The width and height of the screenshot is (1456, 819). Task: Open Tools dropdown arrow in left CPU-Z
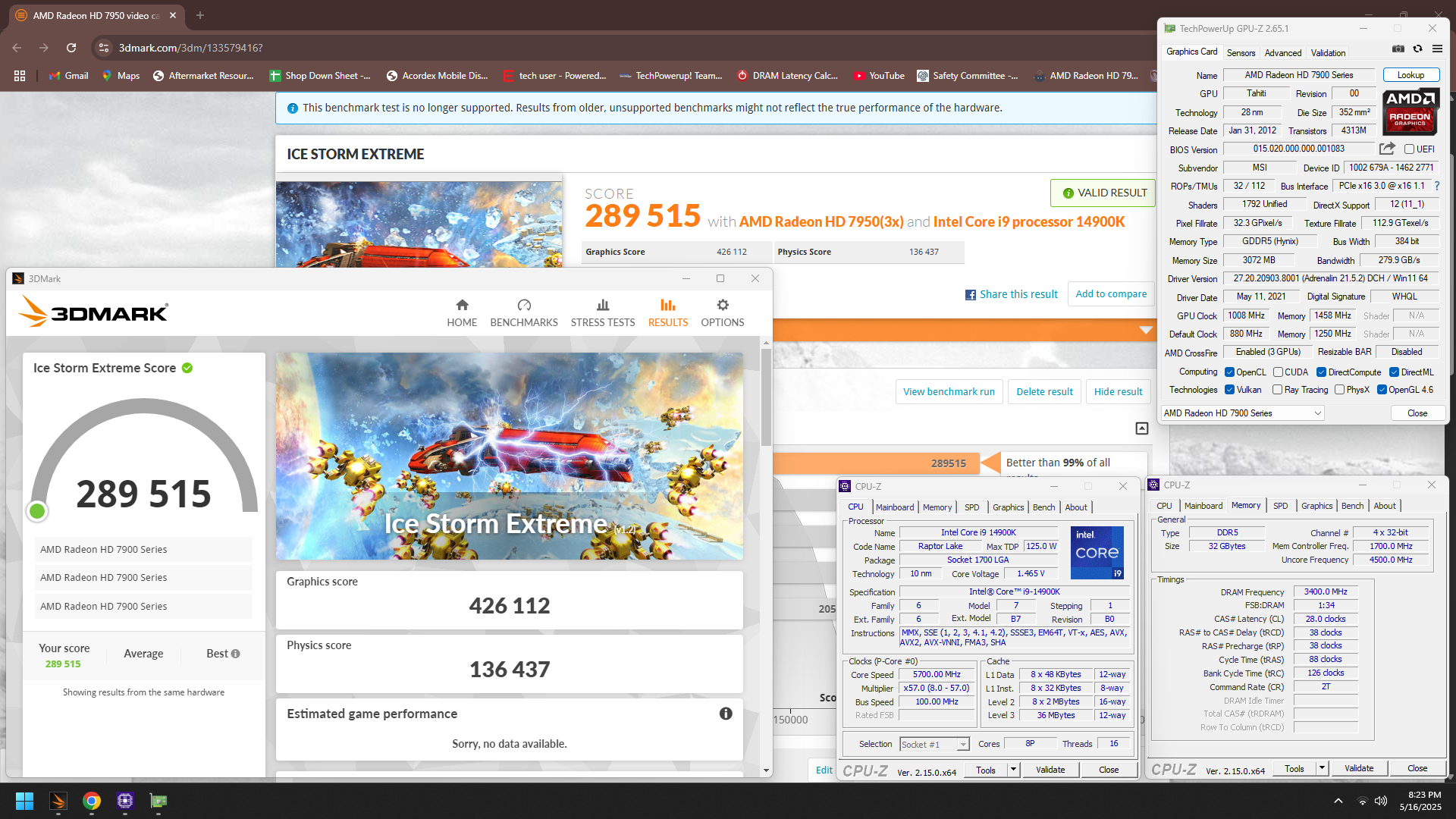(x=1012, y=770)
